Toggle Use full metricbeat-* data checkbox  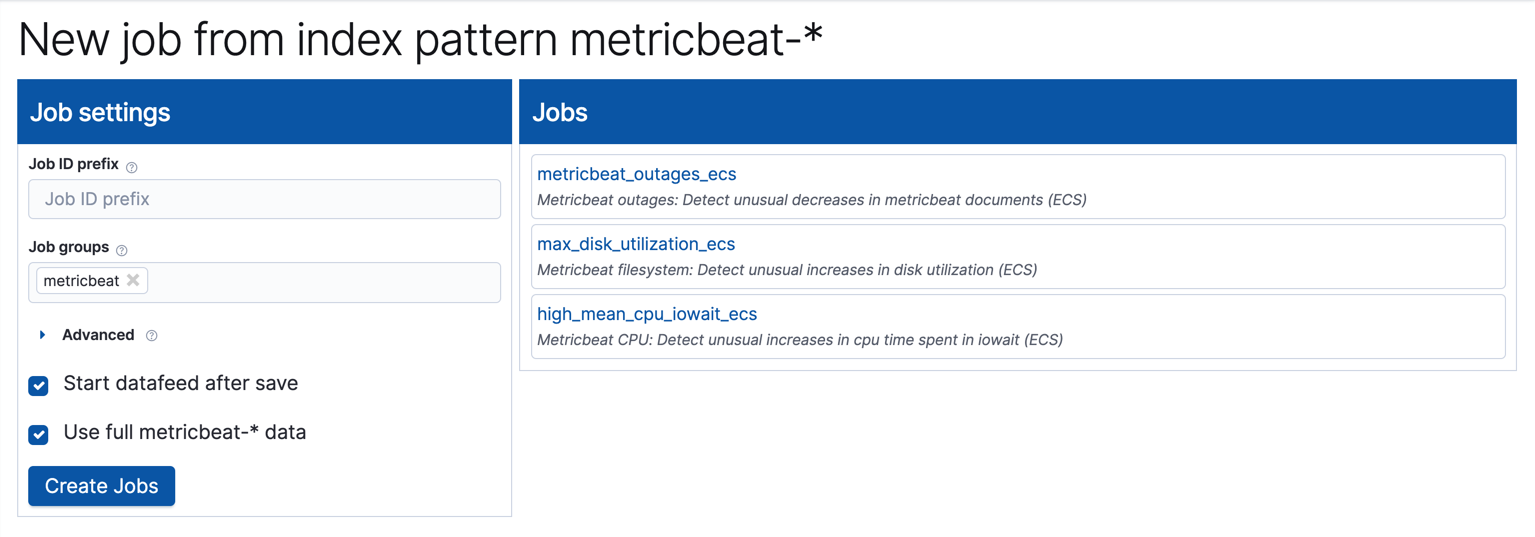pos(39,434)
